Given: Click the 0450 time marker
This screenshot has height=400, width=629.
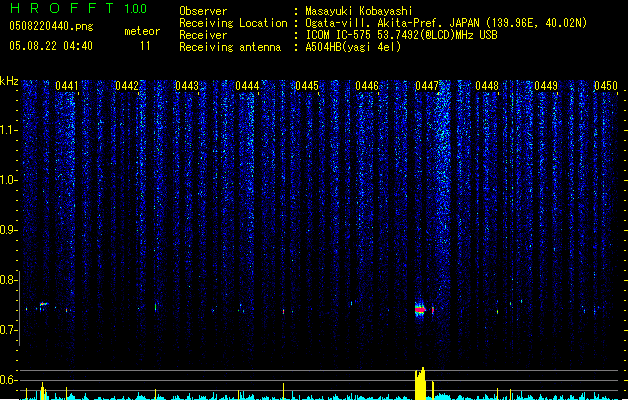Looking at the screenshot, I should click(606, 86).
